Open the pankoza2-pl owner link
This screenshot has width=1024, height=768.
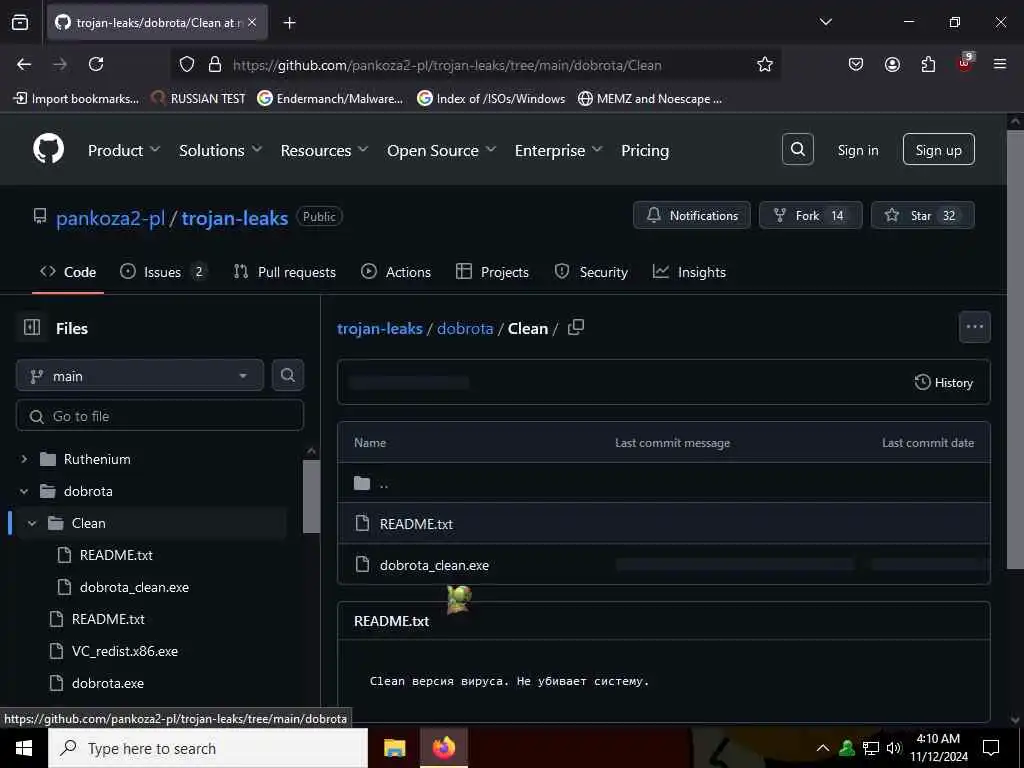pos(110,217)
